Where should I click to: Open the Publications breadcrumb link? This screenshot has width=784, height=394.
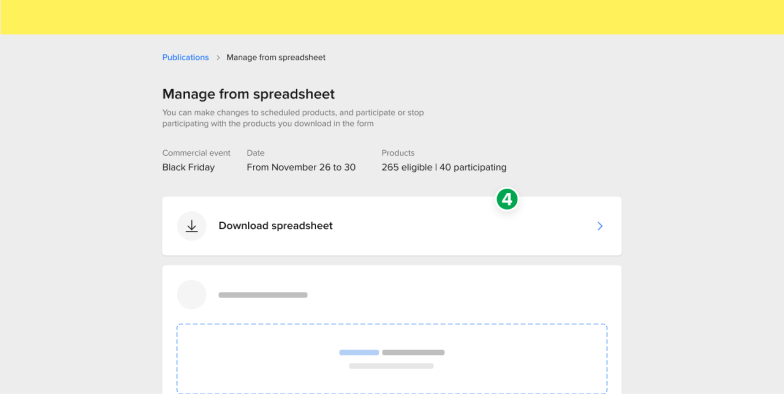pos(186,58)
